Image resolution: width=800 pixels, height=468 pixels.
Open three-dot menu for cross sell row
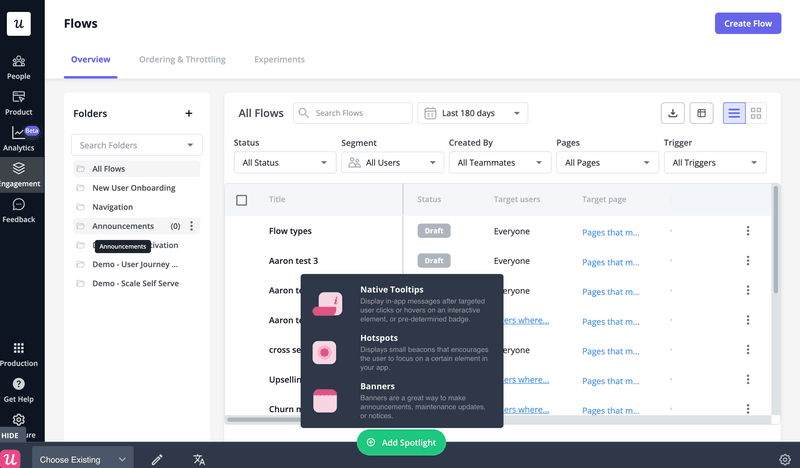coord(748,350)
